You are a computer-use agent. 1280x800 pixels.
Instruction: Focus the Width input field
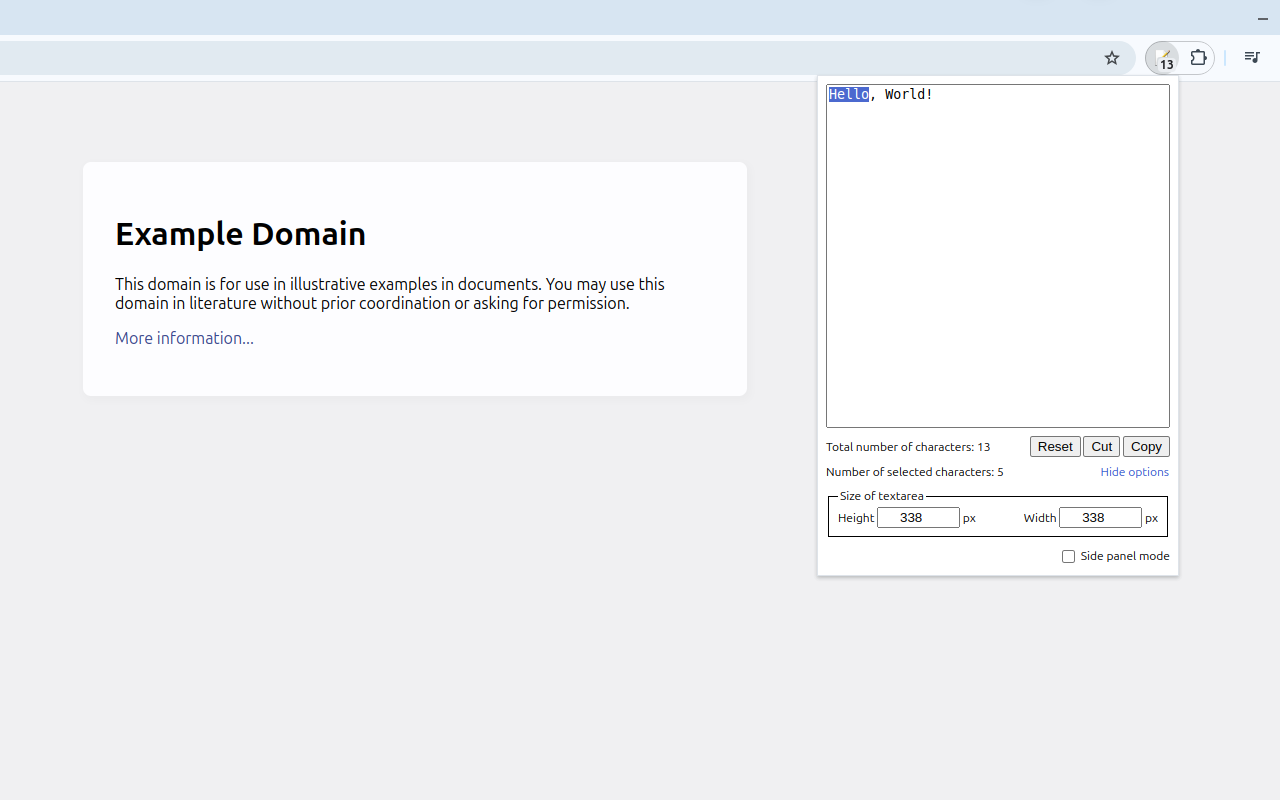click(1099, 518)
